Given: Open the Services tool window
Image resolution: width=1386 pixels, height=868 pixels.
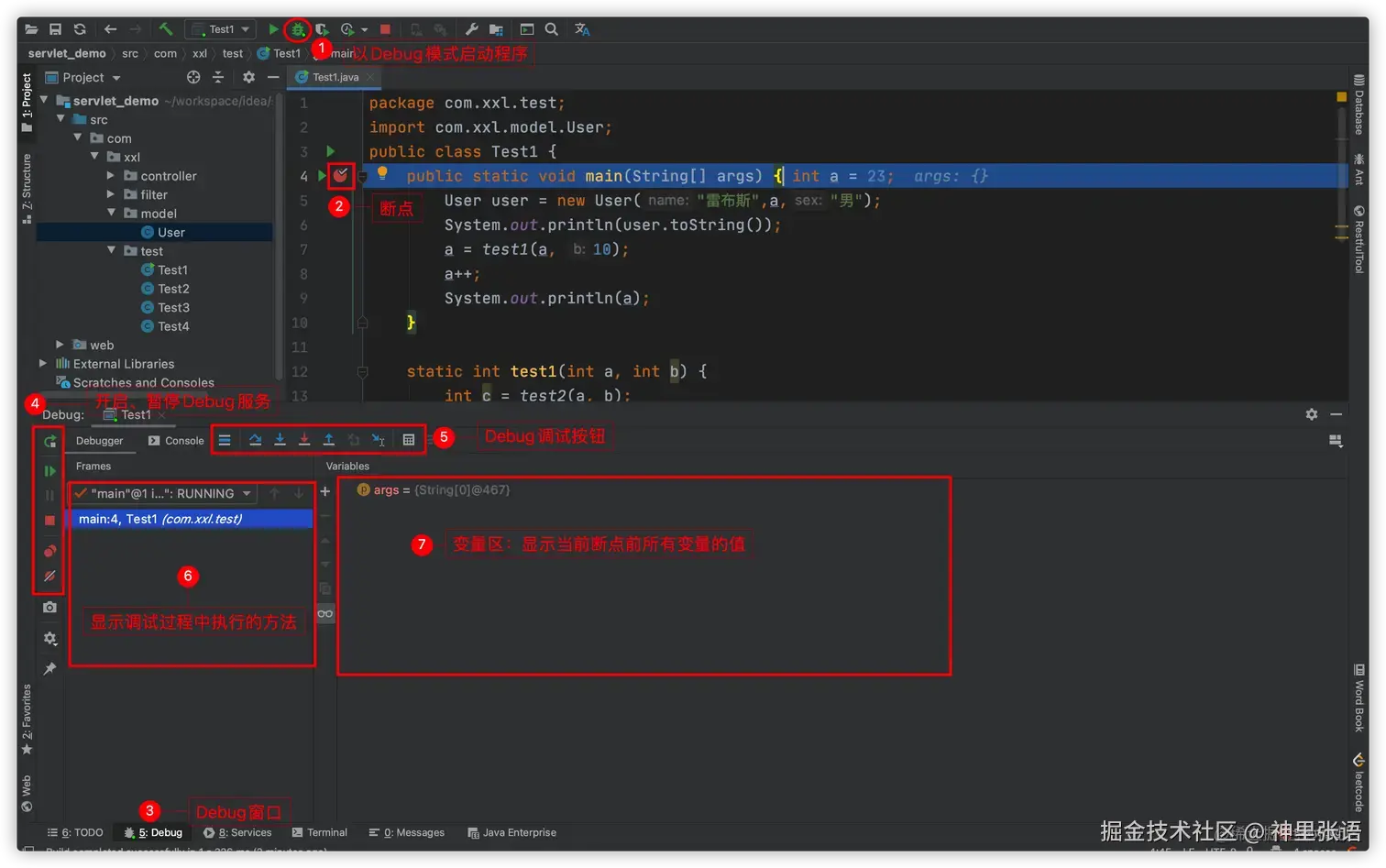Looking at the screenshot, I should pos(238,832).
